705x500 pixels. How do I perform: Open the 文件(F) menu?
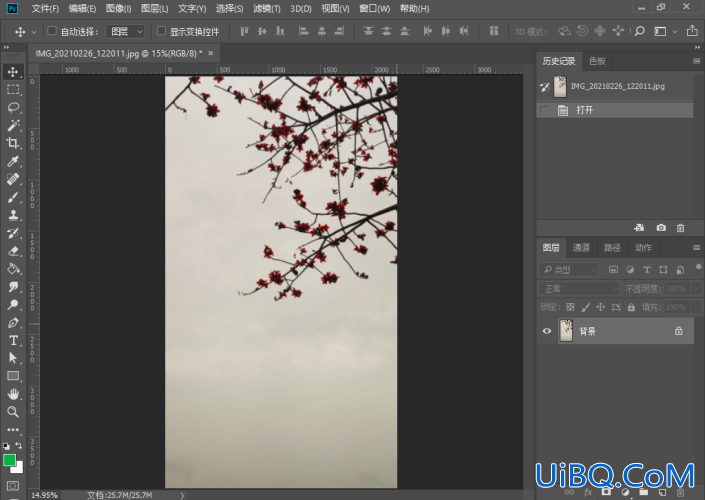click(45, 9)
